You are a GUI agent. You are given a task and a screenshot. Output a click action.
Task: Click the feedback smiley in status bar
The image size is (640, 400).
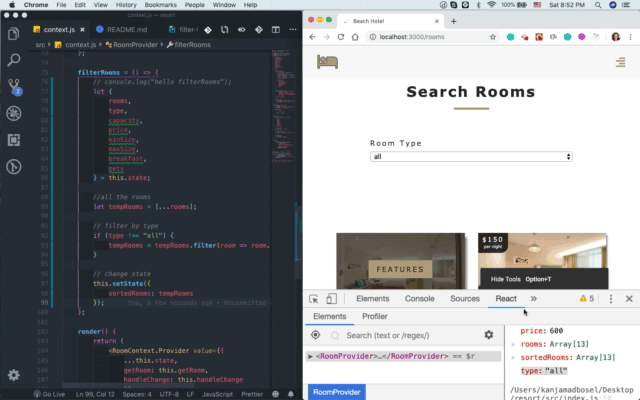coord(276,394)
